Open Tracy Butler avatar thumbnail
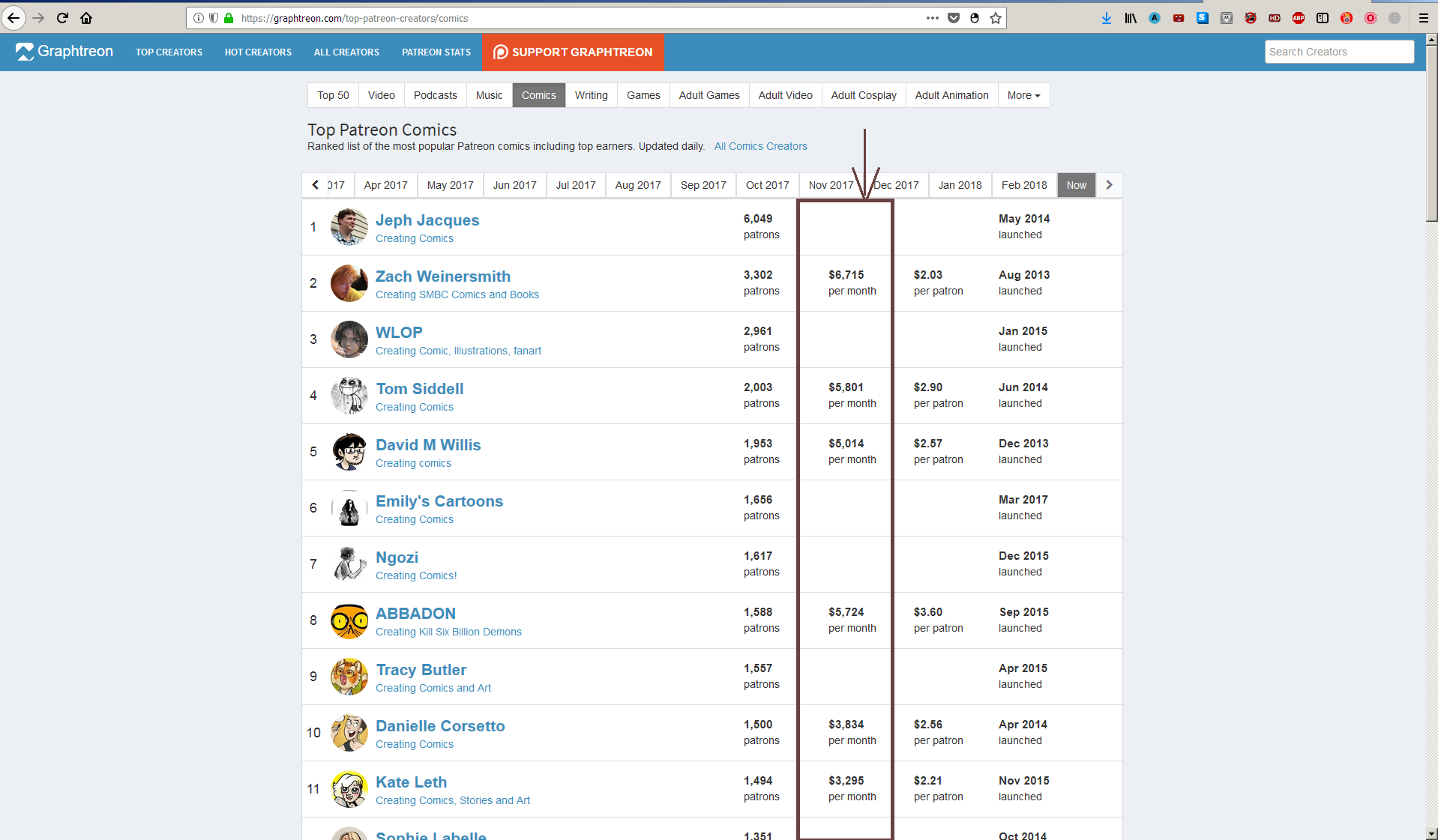This screenshot has width=1438, height=840. click(349, 677)
